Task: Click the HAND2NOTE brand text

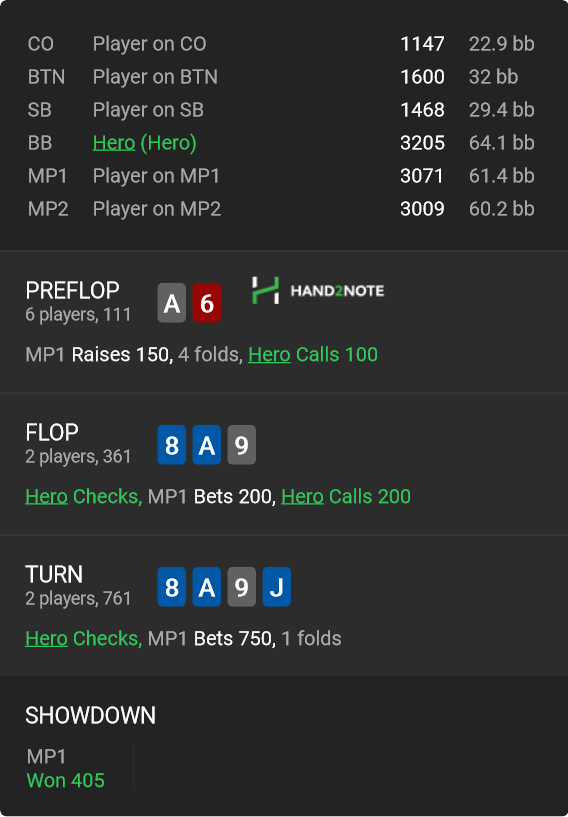Action: tap(337, 291)
